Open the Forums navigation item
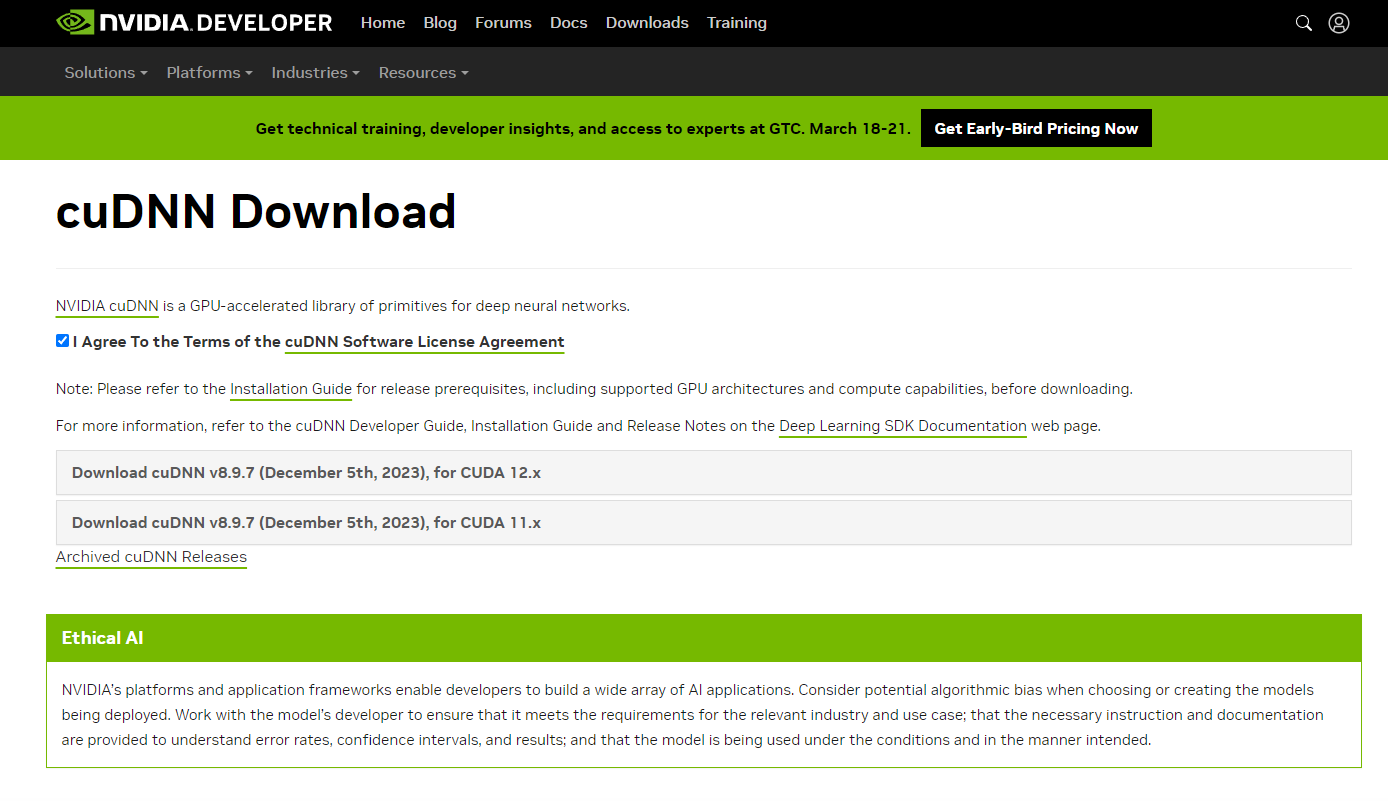This screenshot has height=801, width=1388. 504,22
